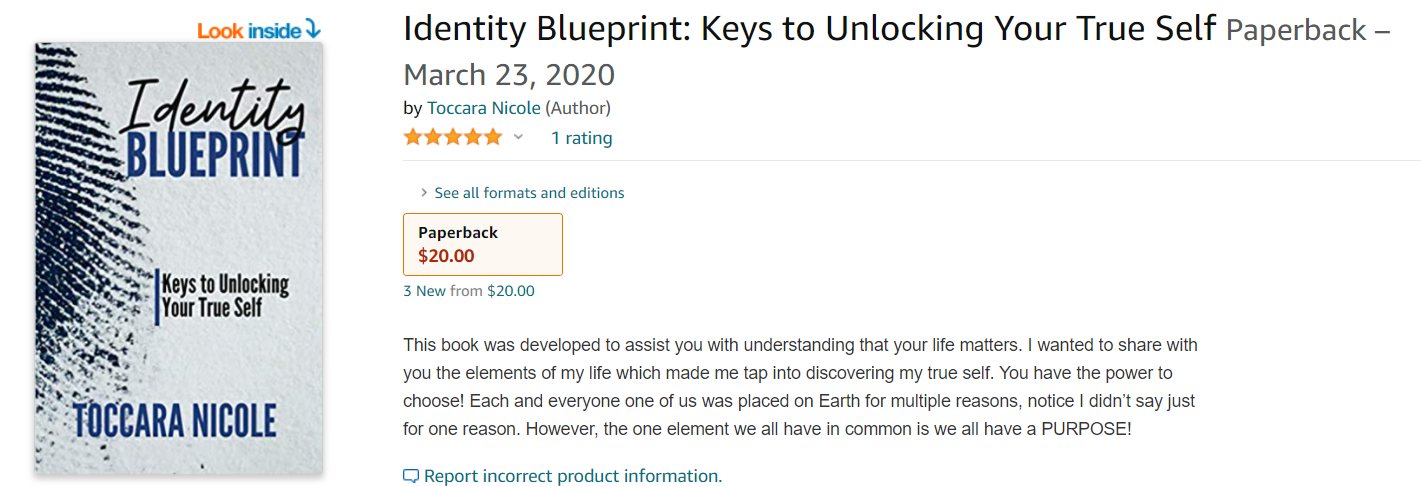
Task: Click the first star in the rating
Action: coord(414,138)
